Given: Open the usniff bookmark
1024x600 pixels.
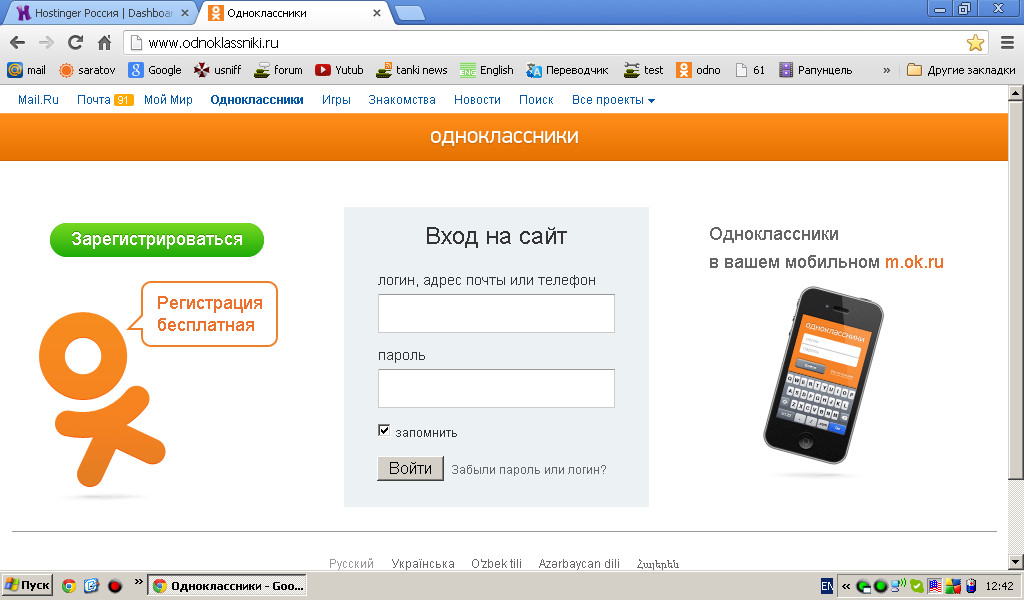Looking at the screenshot, I should coord(217,70).
